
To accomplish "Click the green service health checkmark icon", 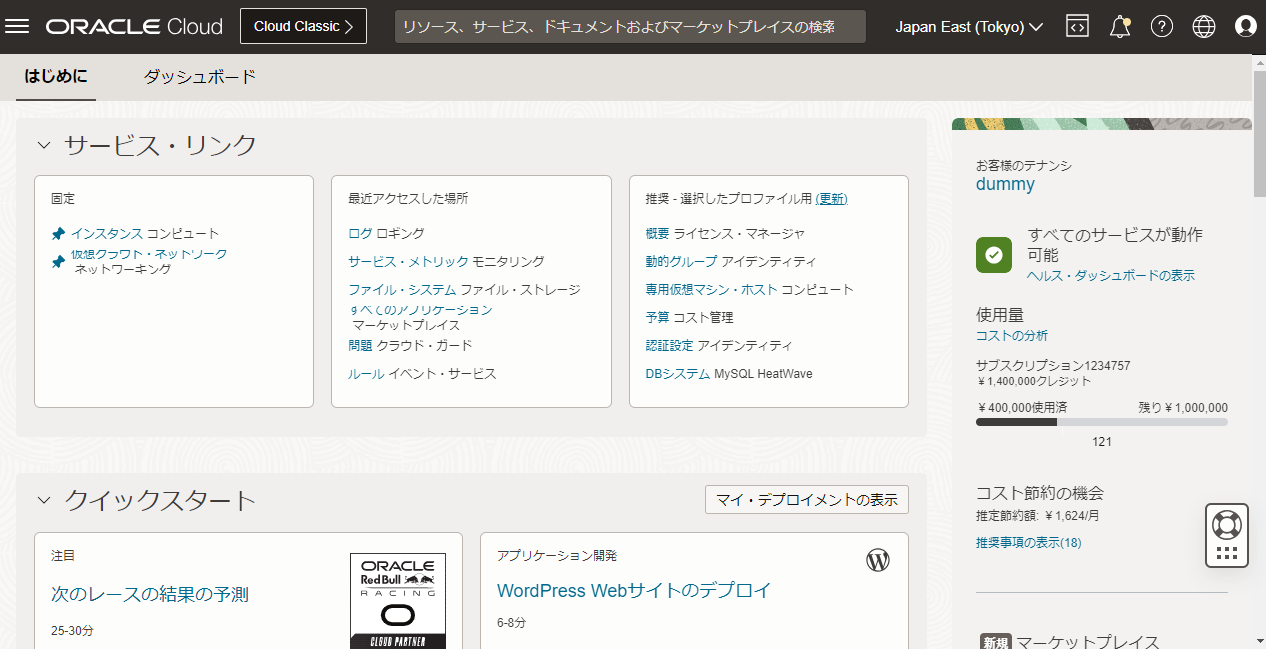I will pyautogui.click(x=993, y=255).
